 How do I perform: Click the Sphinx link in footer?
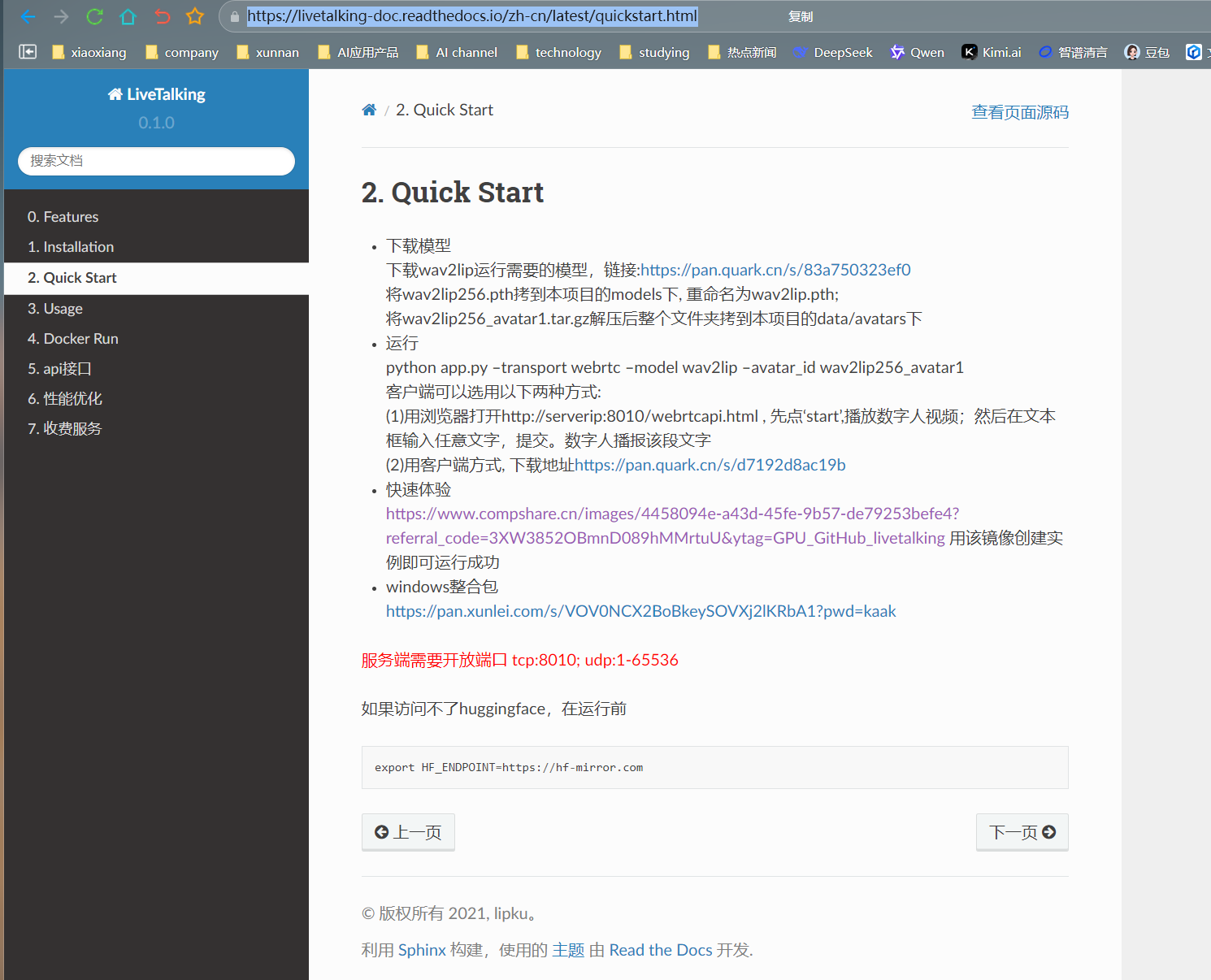(422, 950)
